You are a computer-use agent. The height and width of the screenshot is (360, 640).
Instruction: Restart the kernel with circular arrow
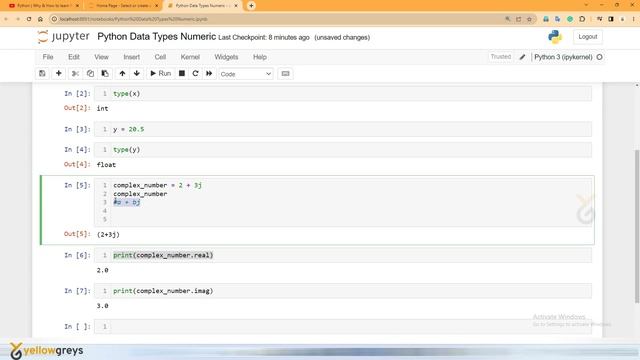(195, 73)
